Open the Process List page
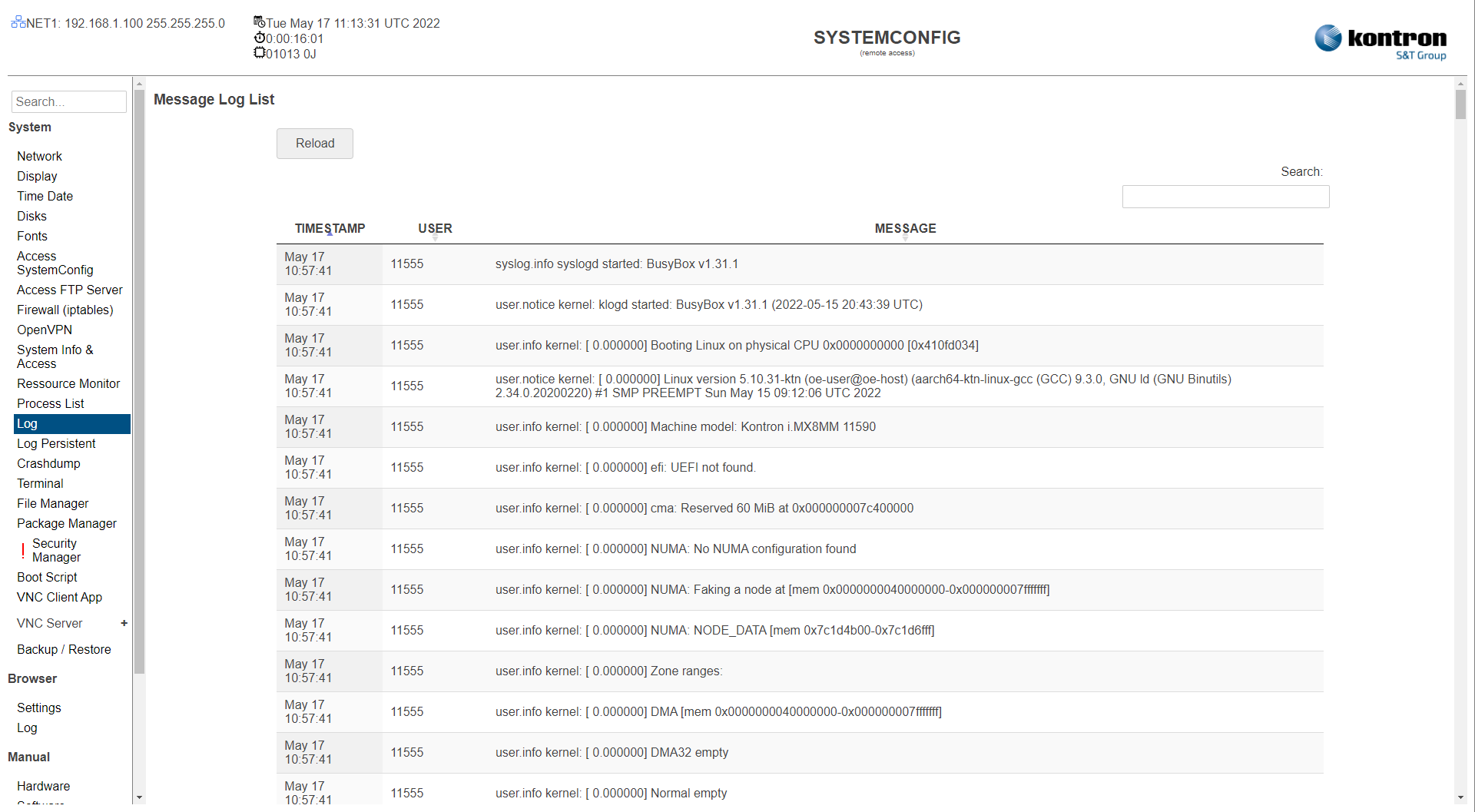This screenshot has height=812, width=1475. coord(50,403)
